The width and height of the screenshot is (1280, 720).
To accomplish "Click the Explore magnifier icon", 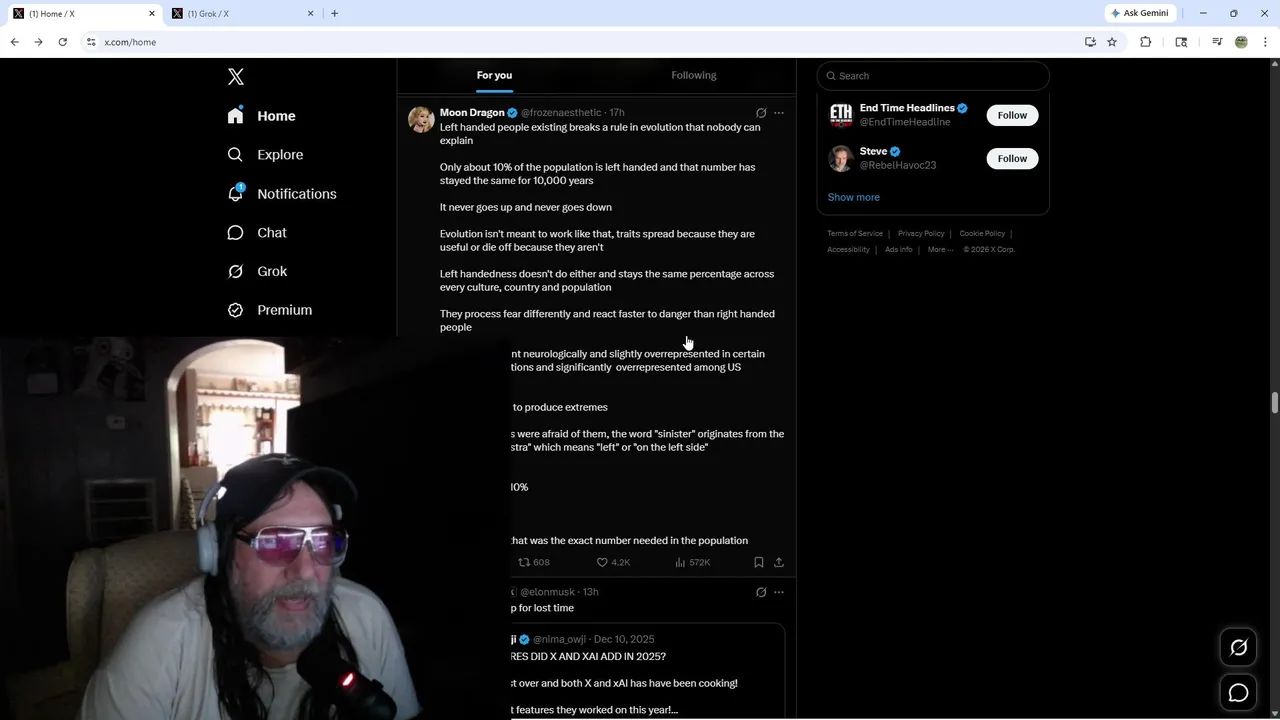I will pyautogui.click(x=235, y=155).
